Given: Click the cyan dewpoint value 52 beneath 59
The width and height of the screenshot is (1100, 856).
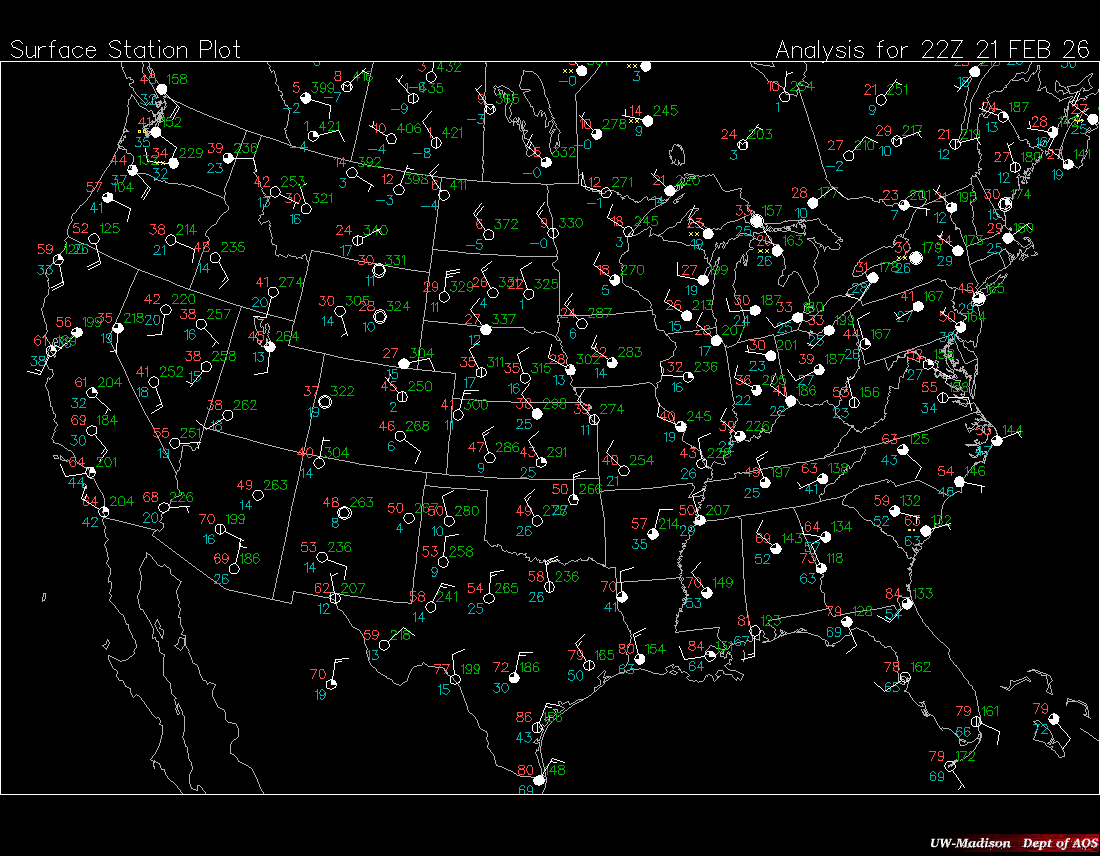Looking at the screenshot, I should point(880,521).
